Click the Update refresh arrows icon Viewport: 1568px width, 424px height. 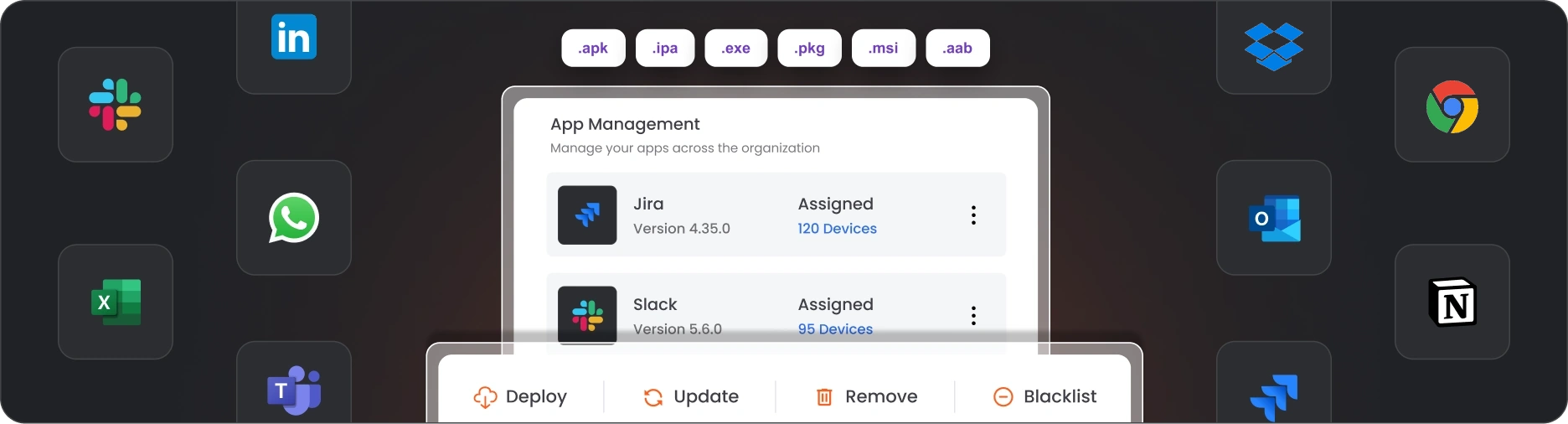pos(653,397)
